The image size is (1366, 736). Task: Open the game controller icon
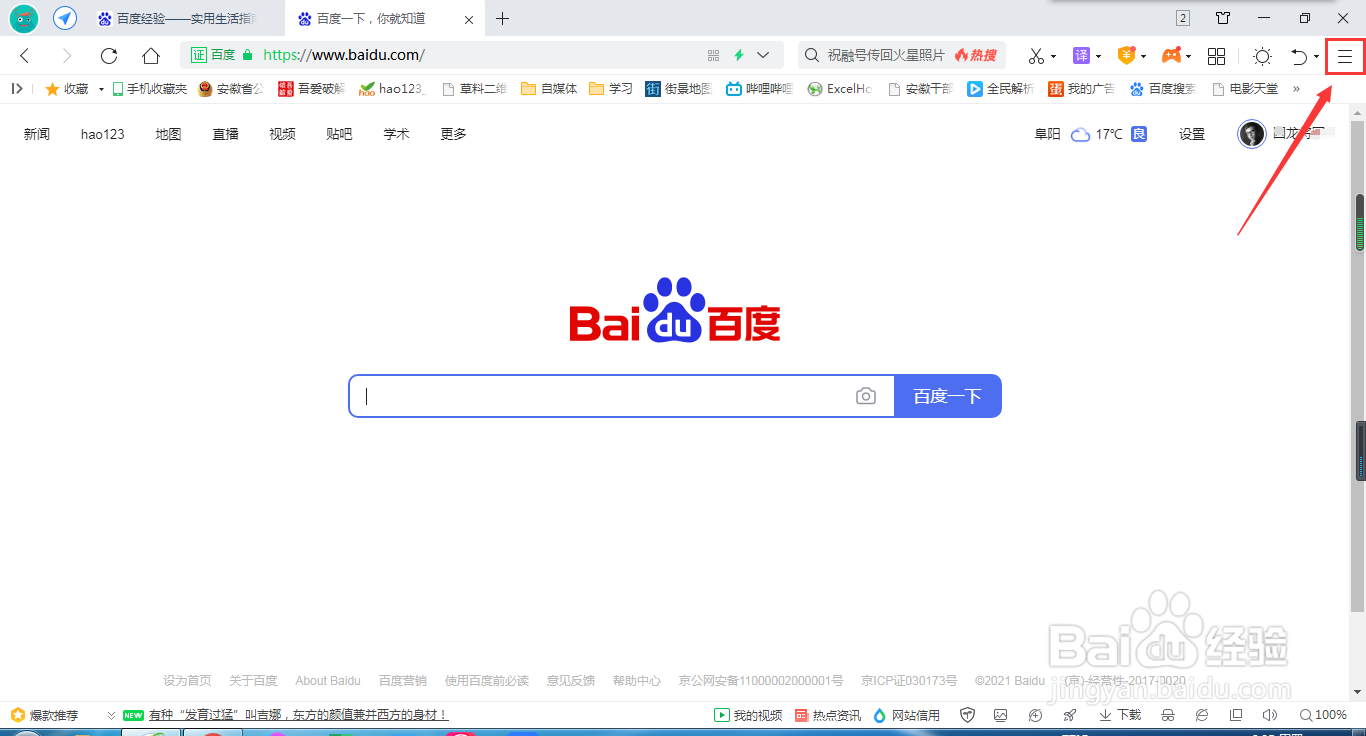1171,56
